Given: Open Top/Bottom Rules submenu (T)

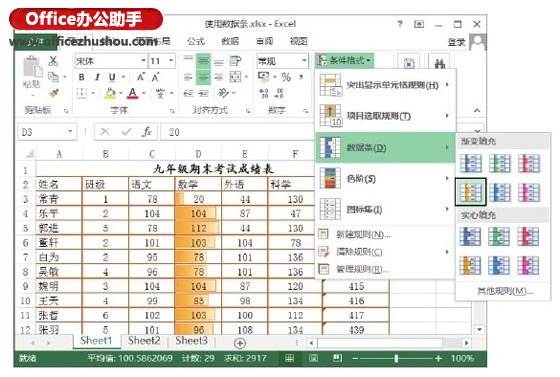Looking at the screenshot, I should [385, 116].
